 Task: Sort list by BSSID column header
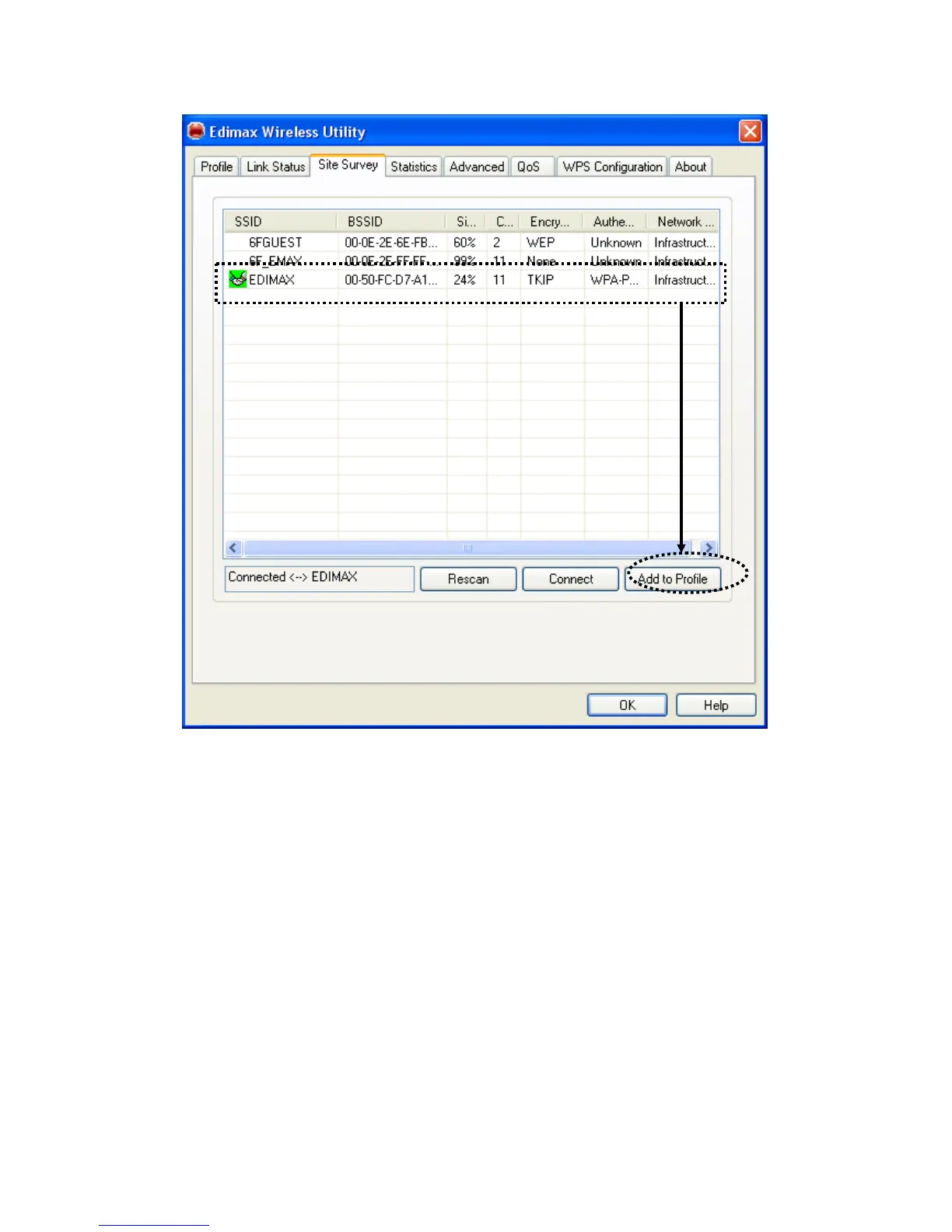[391, 222]
